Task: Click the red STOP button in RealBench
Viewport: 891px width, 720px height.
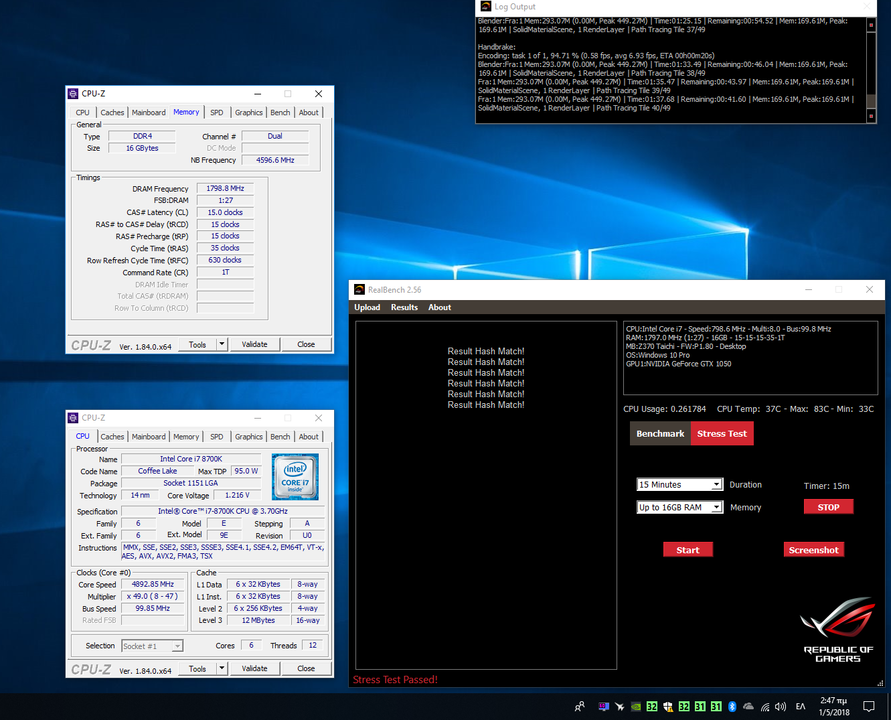Action: point(828,507)
